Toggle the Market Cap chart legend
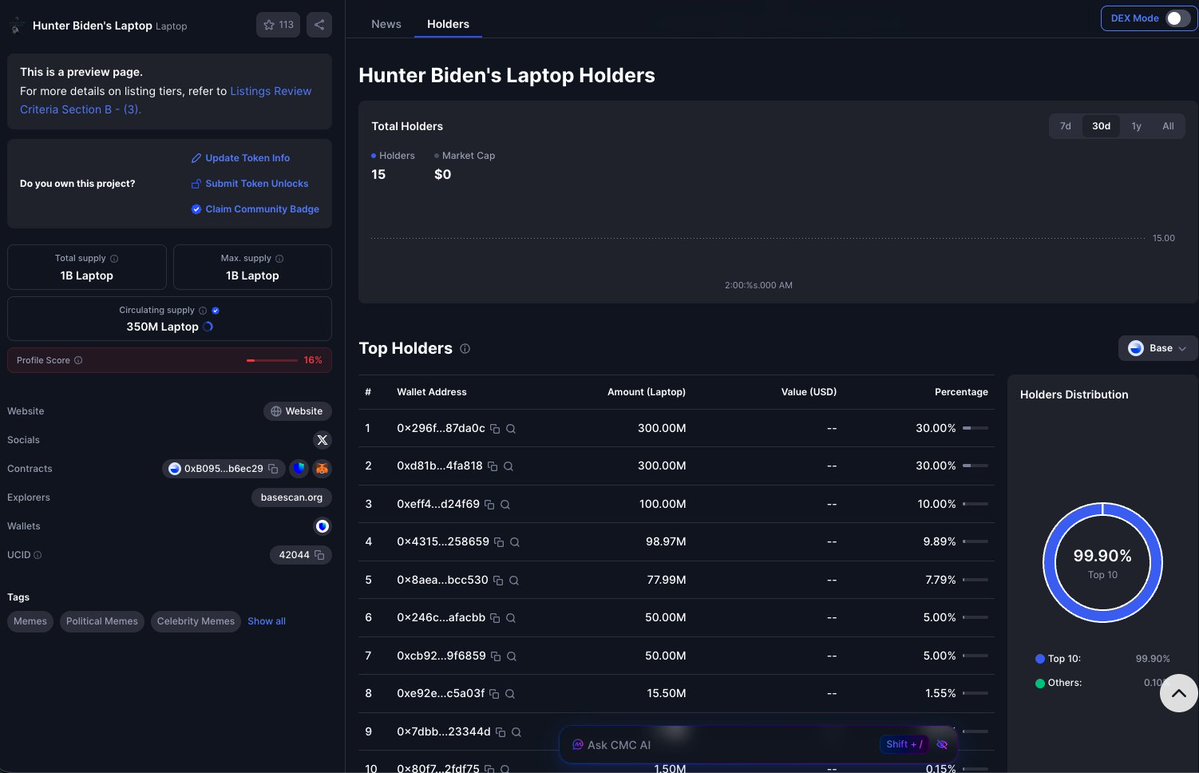Screen dimensions: 1199x773 pyautogui.click(x=465, y=155)
